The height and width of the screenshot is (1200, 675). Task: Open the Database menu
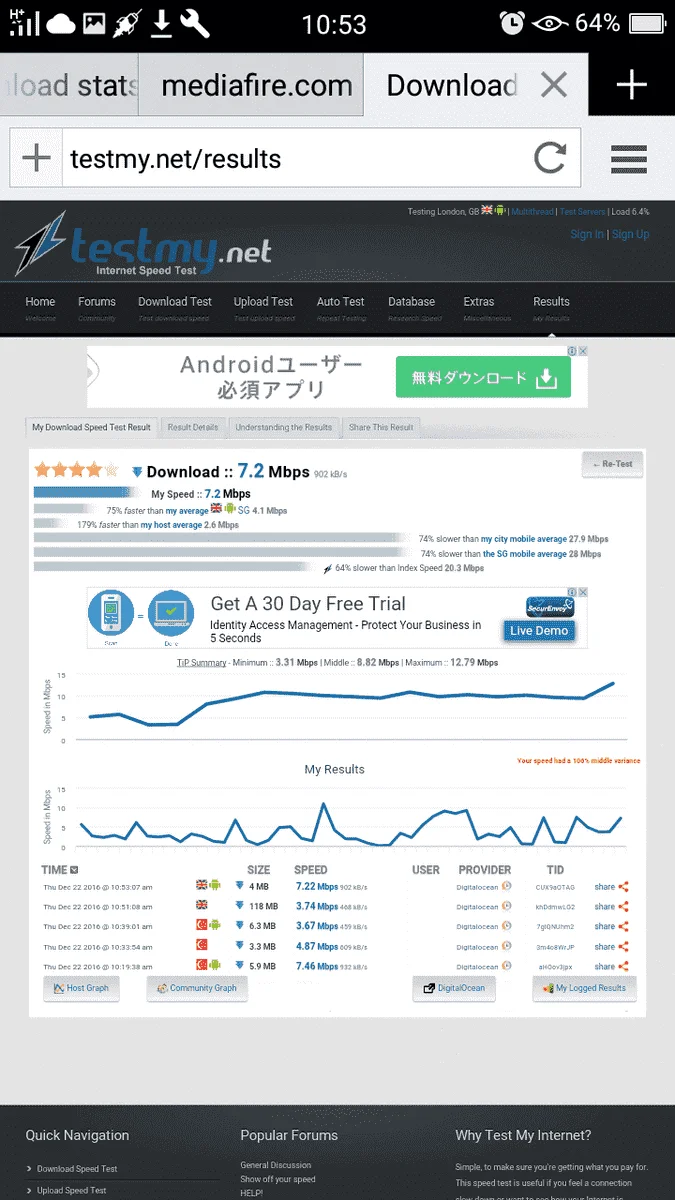point(411,302)
